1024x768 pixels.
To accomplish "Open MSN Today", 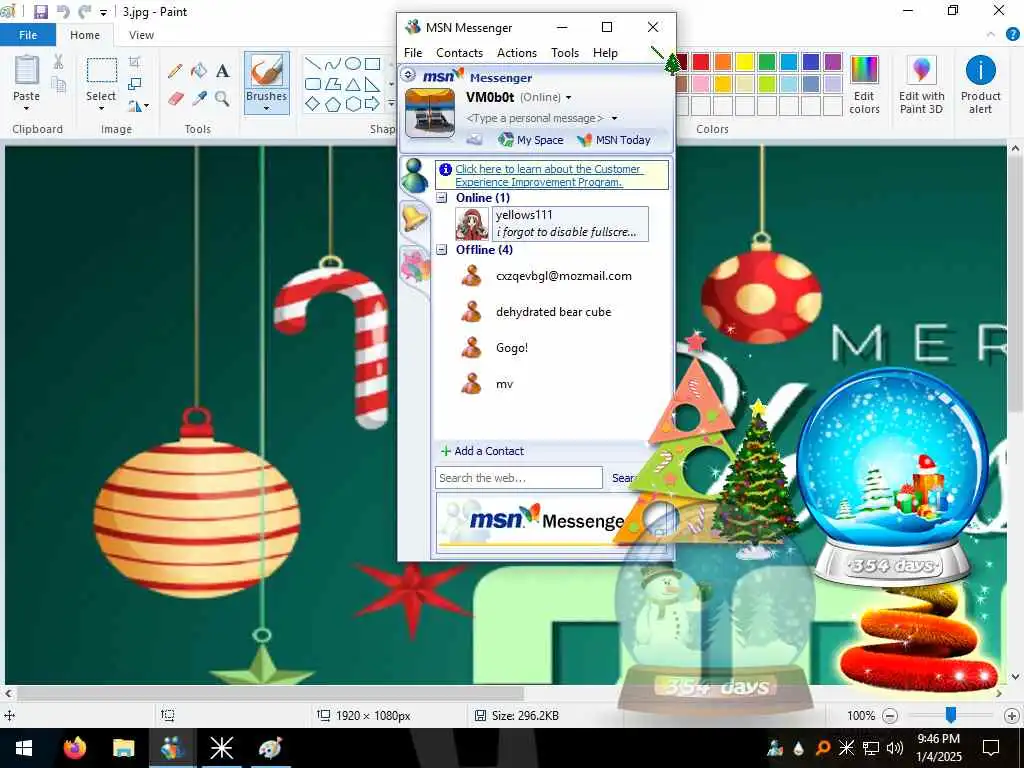I will coord(614,140).
